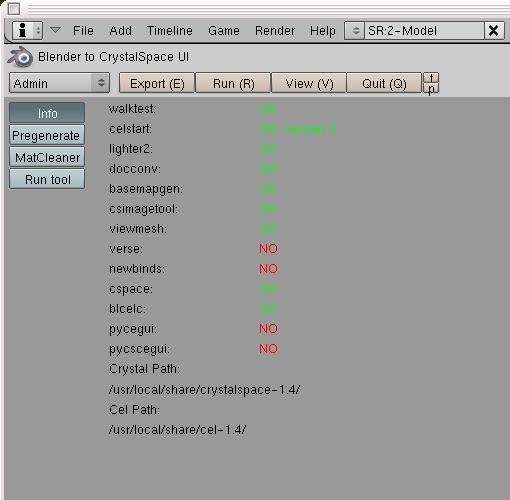
Task: Click the Quit (Q) button
Action: tap(384, 83)
